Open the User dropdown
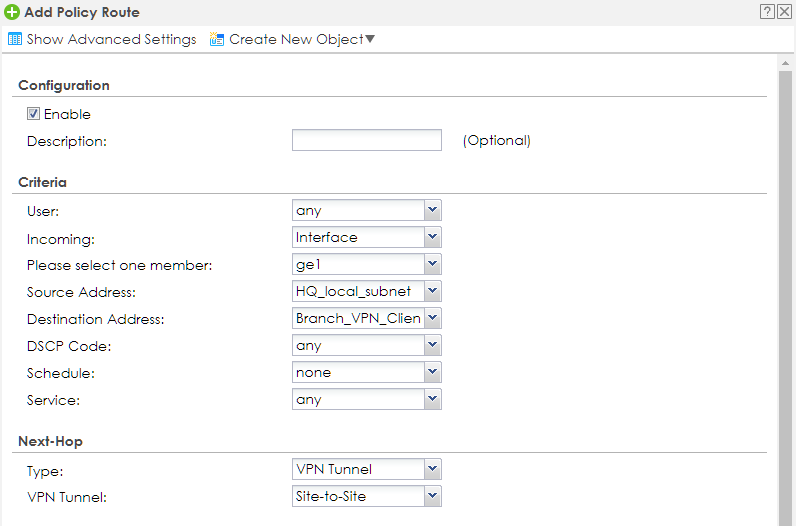 coord(432,211)
